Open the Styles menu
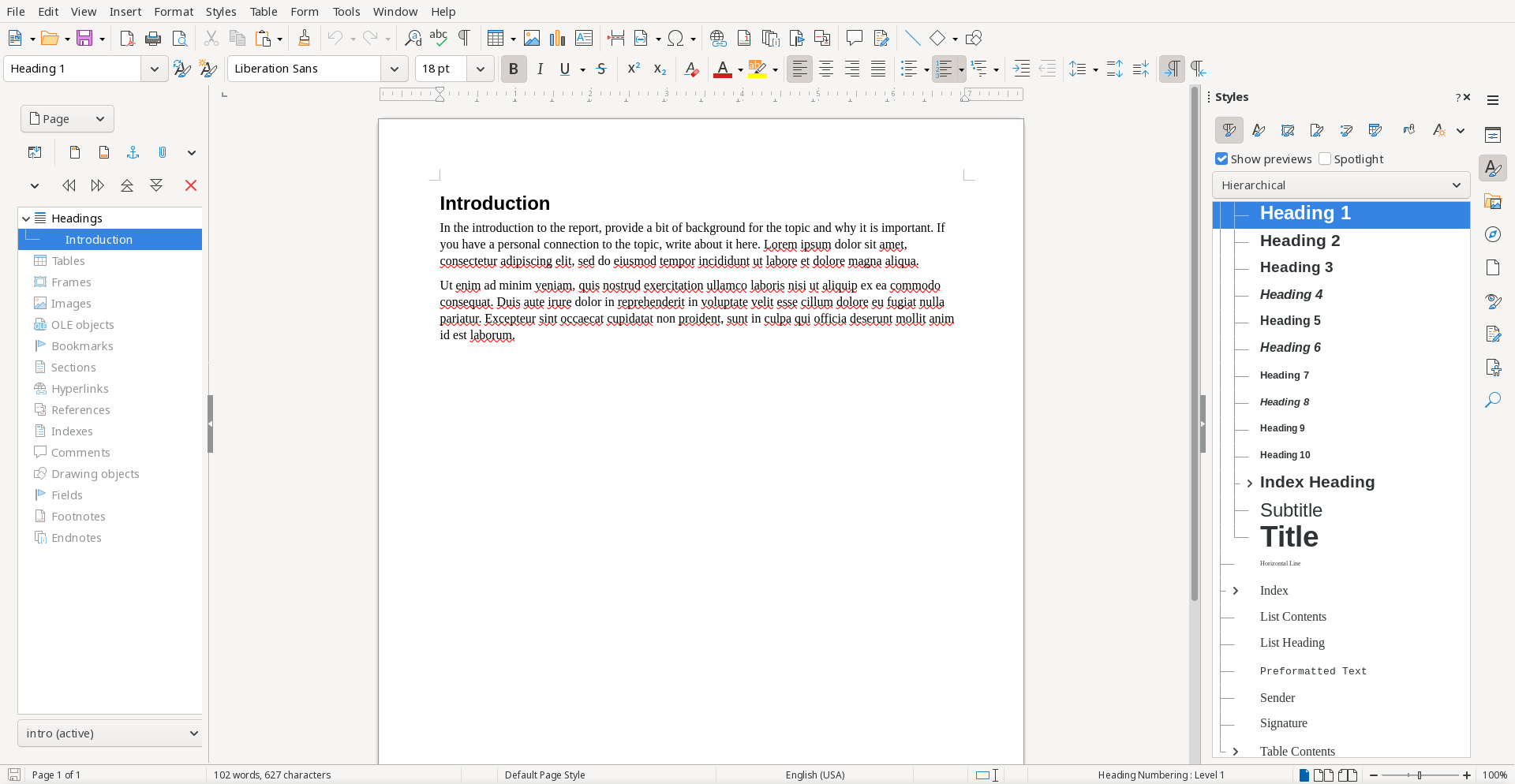1515x784 pixels. coord(221,12)
